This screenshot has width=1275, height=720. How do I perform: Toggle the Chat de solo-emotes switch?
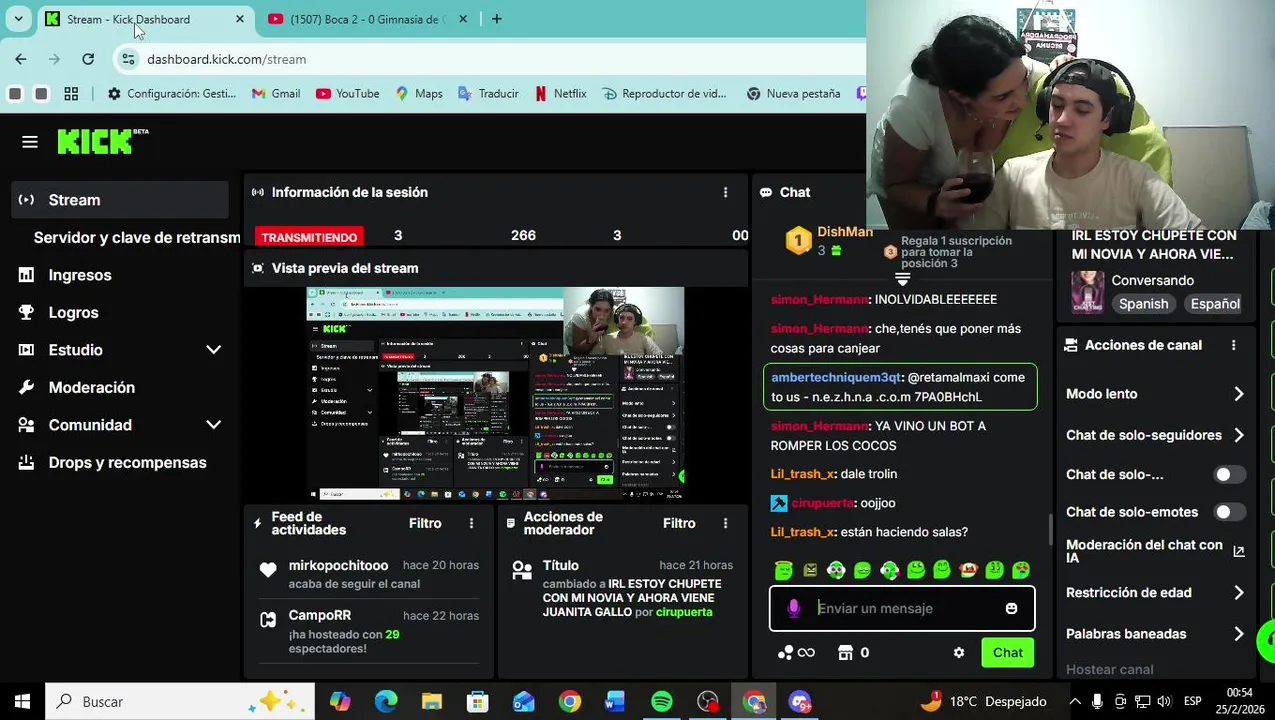click(x=1229, y=512)
